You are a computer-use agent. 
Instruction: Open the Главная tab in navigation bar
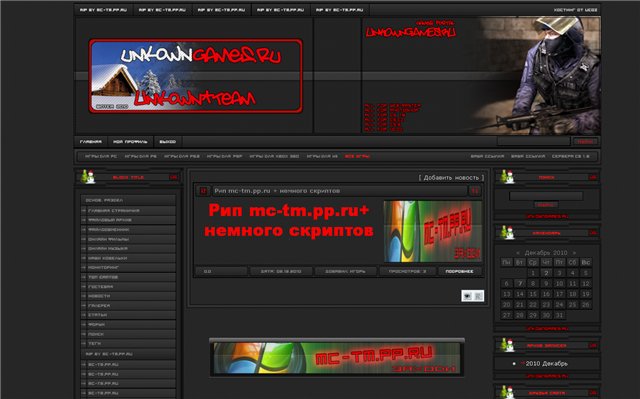pos(91,142)
